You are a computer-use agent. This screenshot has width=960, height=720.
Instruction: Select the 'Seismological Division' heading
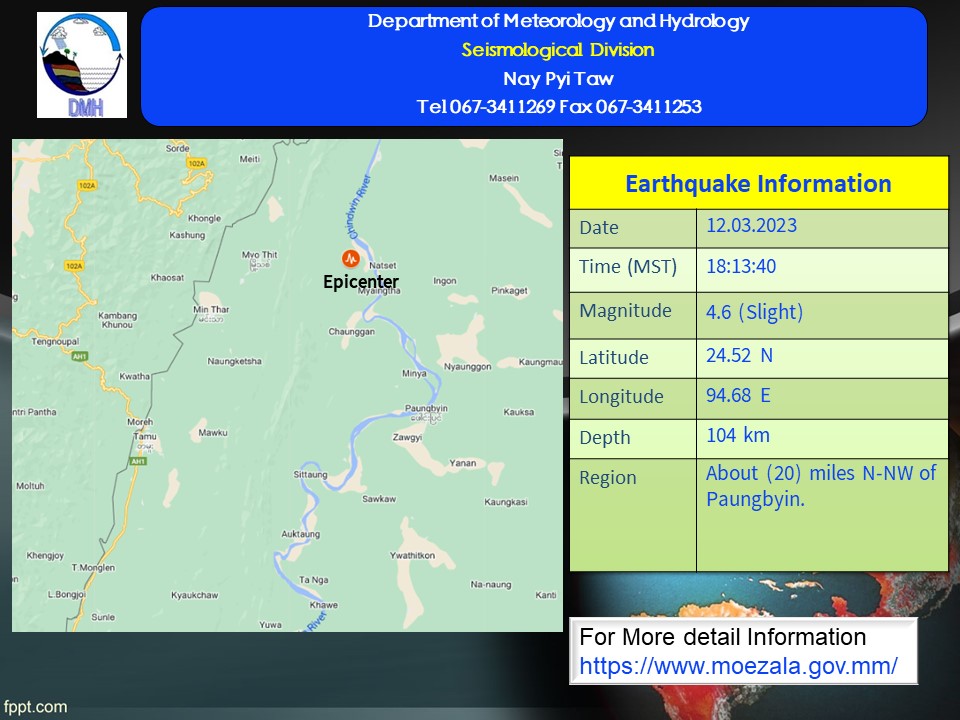click(558, 50)
